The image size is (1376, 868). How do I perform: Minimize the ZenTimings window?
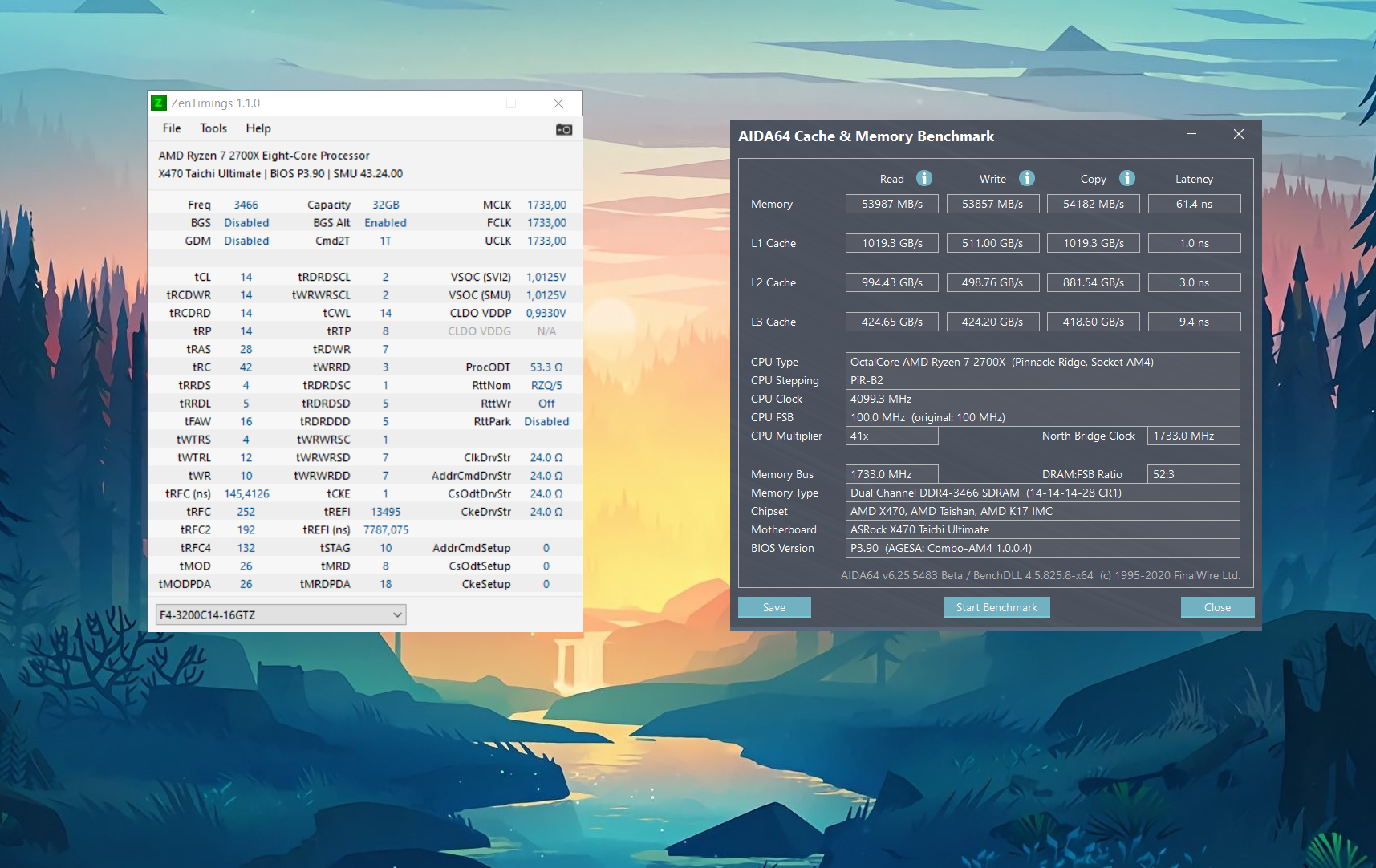click(465, 103)
